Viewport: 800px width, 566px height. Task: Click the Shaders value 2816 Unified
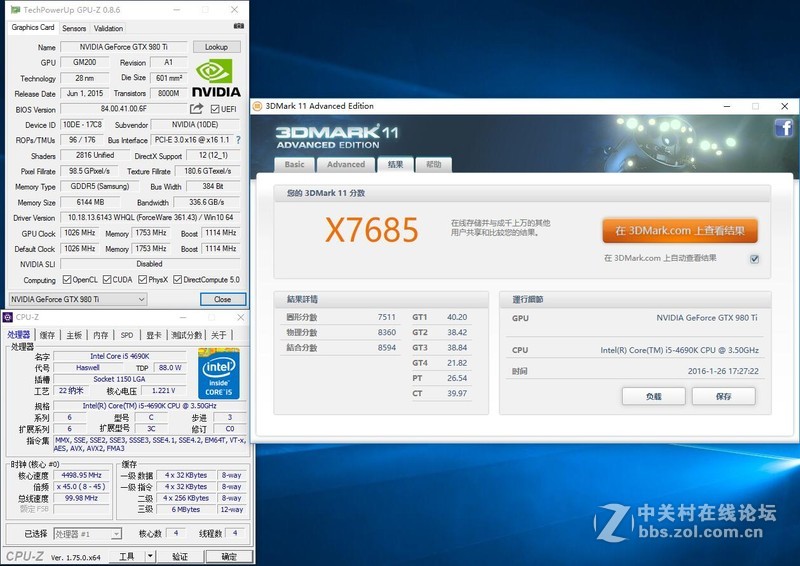[x=94, y=155]
